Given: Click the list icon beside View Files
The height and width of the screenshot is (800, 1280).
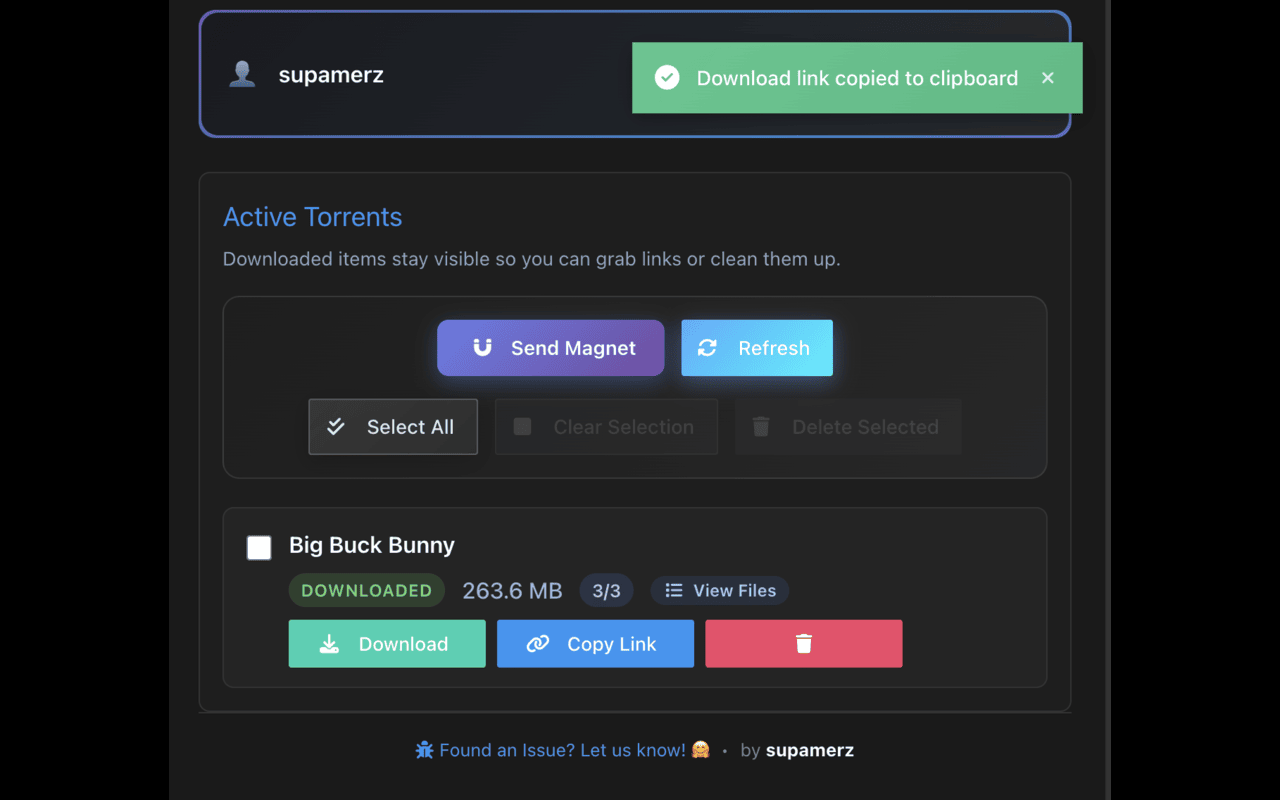Looking at the screenshot, I should pos(674,591).
